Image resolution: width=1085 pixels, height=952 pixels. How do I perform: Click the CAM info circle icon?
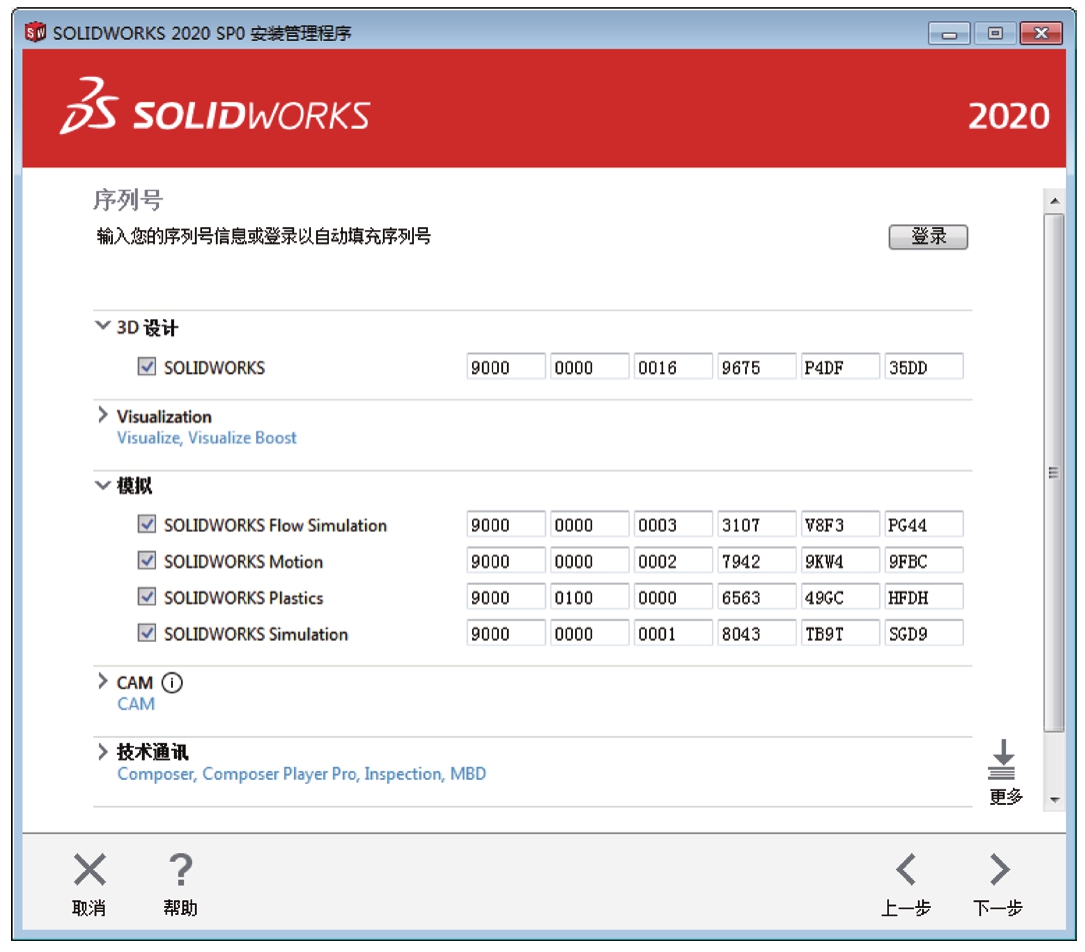tap(172, 683)
